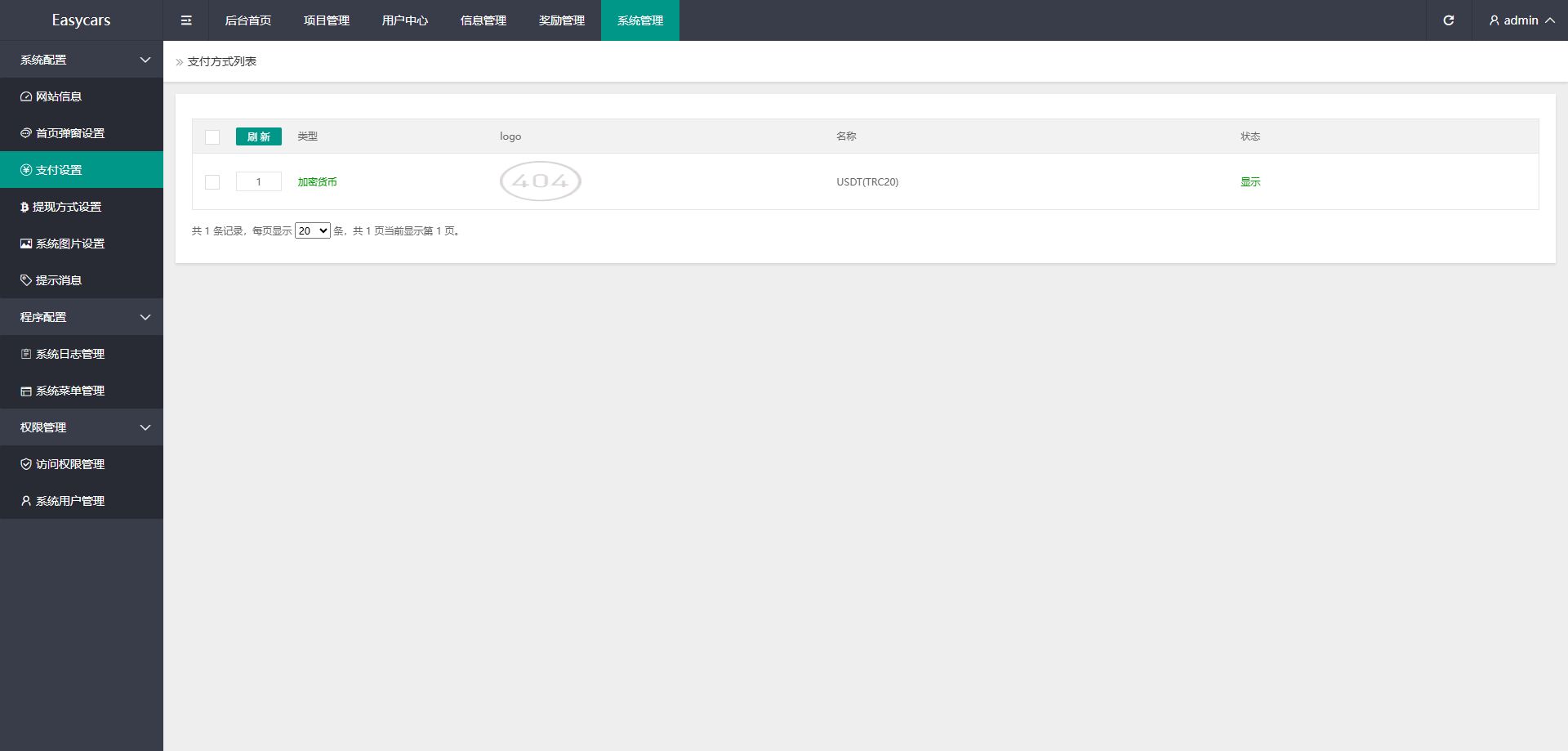Click the menu icon beside 系统菜单管理
The height and width of the screenshot is (751, 1568).
point(26,391)
